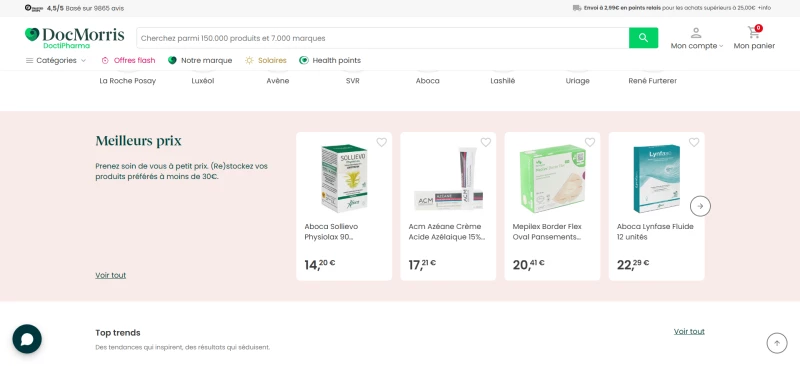Click the back-to-top arrow icon
The width and height of the screenshot is (800, 366).
click(777, 343)
